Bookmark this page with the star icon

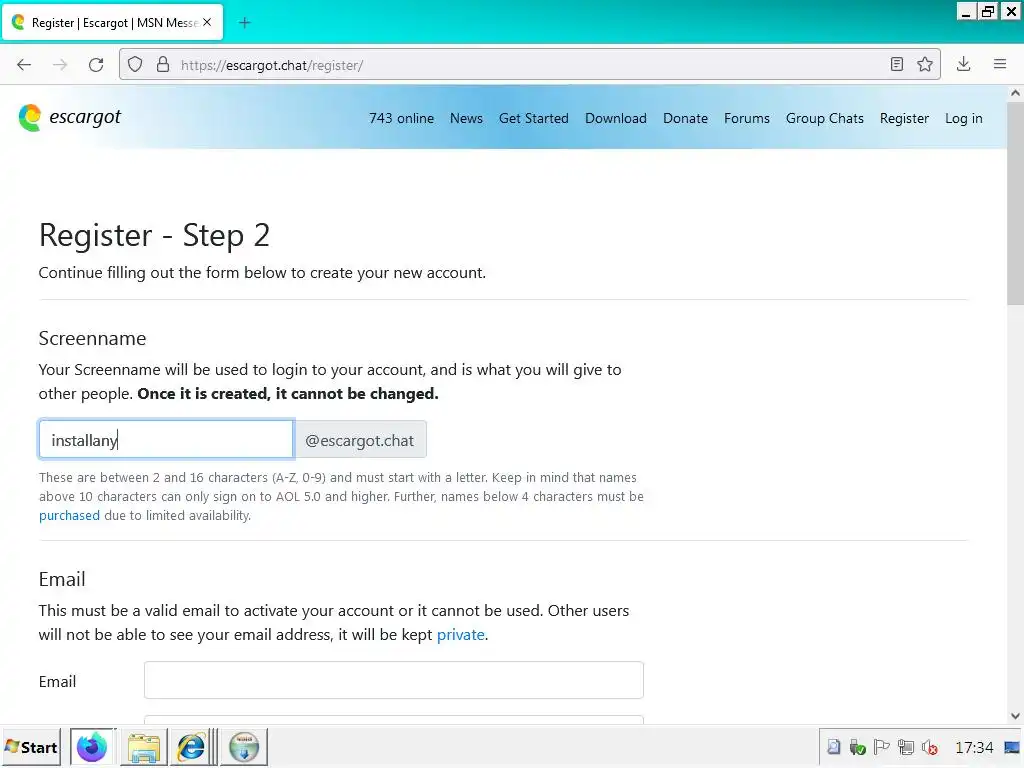pyautogui.click(x=925, y=64)
